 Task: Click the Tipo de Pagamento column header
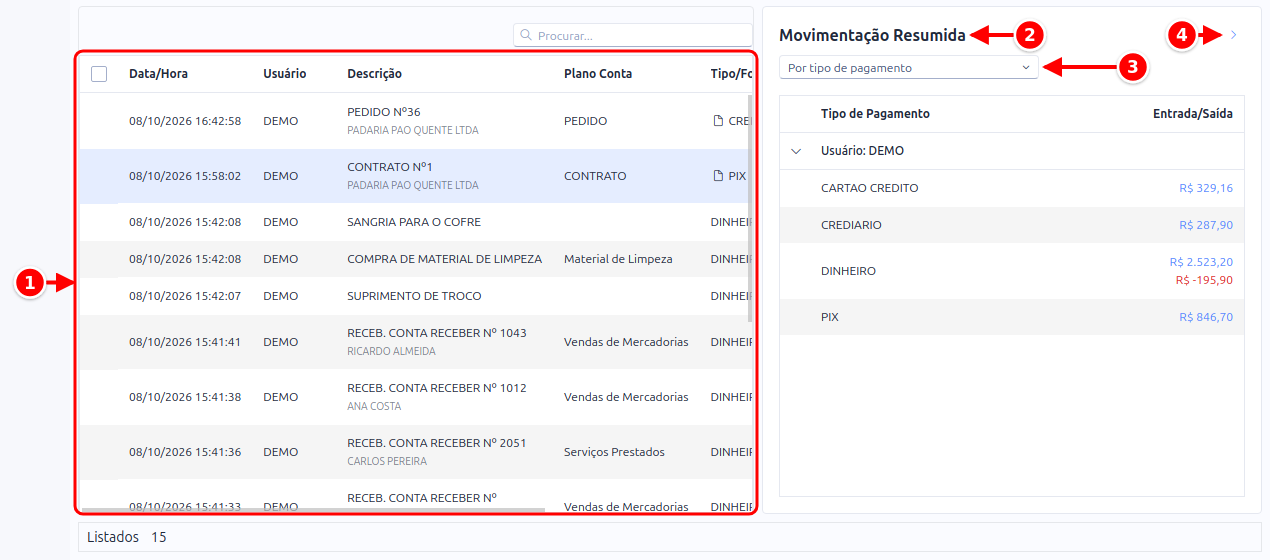[x=875, y=114]
